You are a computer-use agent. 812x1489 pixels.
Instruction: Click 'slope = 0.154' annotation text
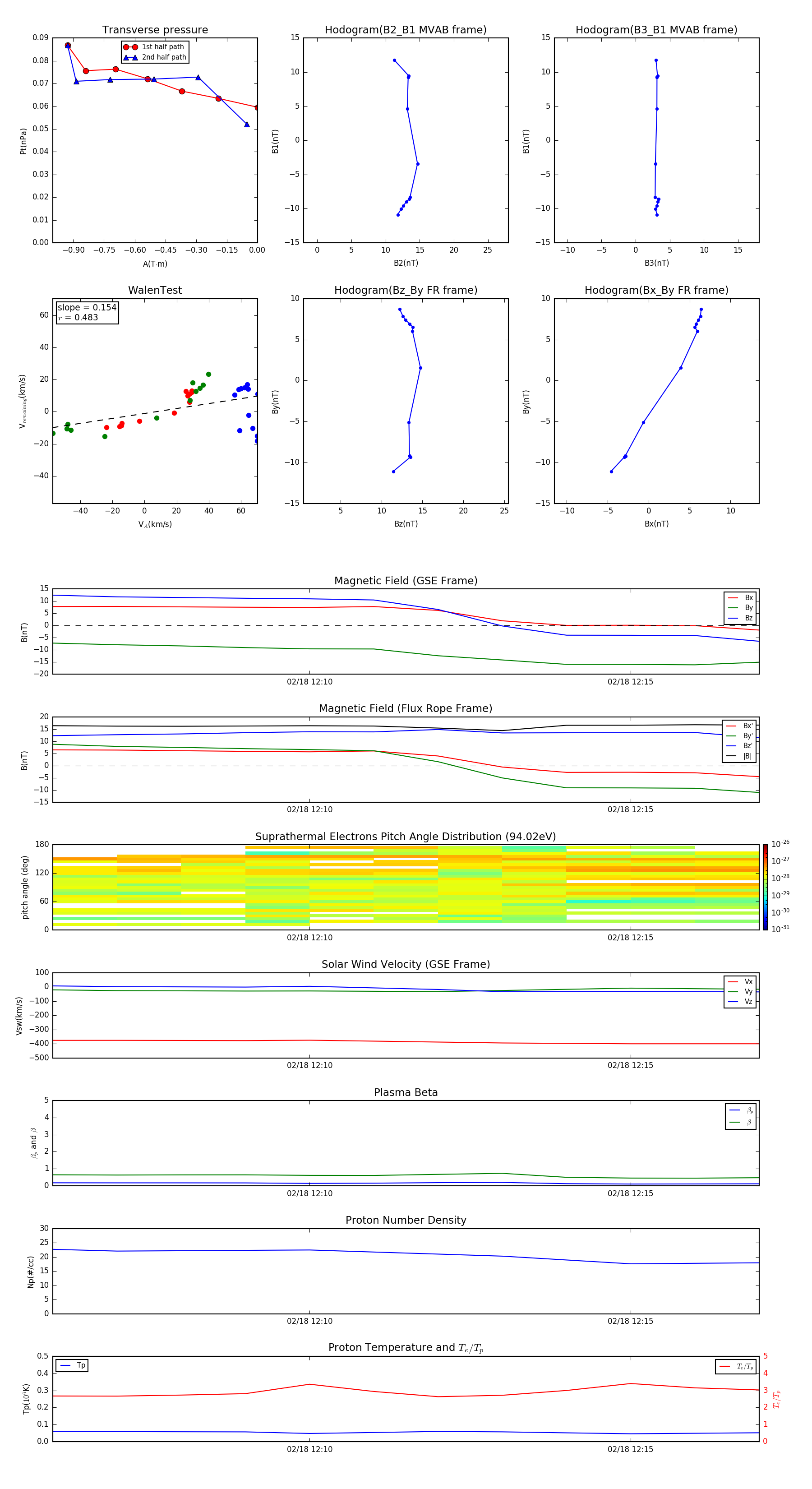coord(87,308)
